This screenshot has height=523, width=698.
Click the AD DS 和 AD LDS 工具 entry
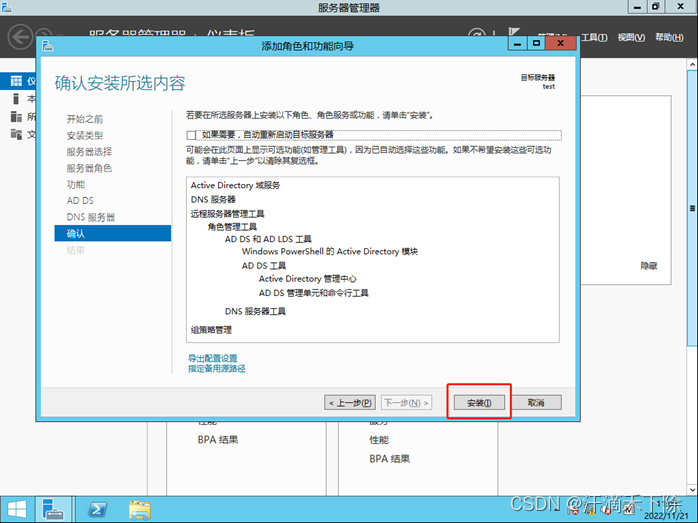coord(268,239)
